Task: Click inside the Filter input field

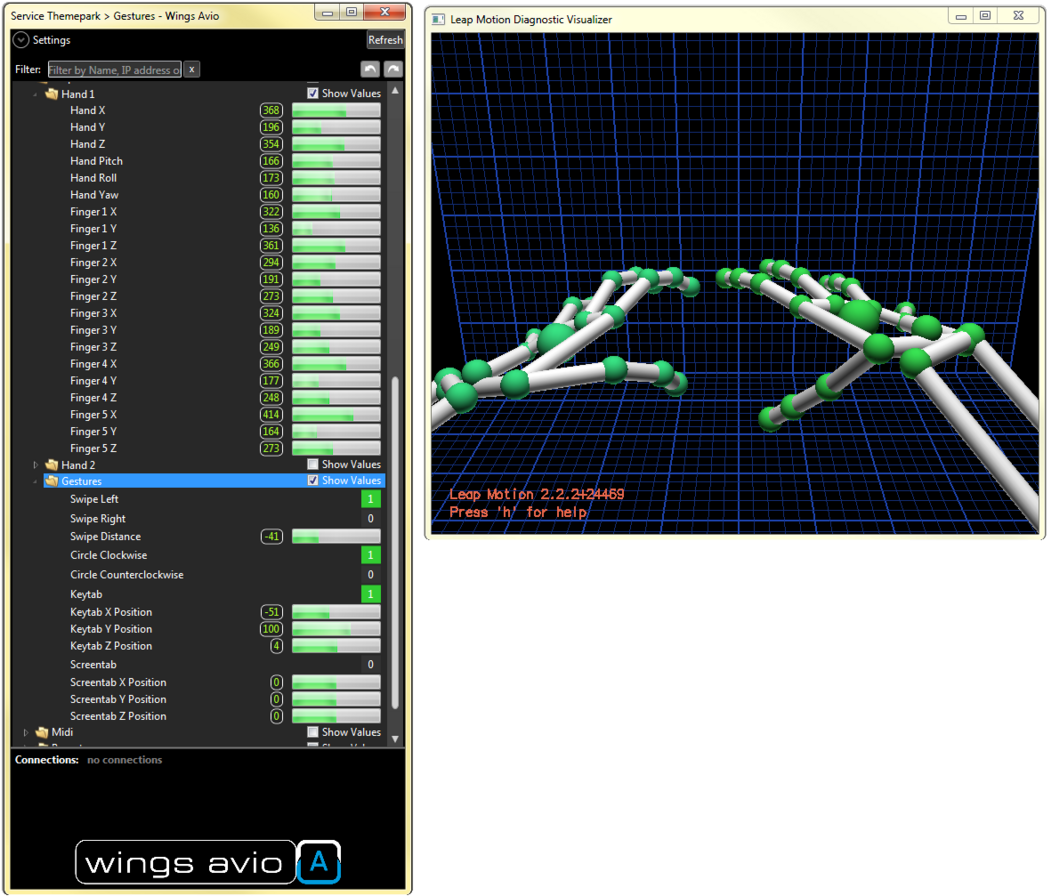Action: [x=115, y=69]
